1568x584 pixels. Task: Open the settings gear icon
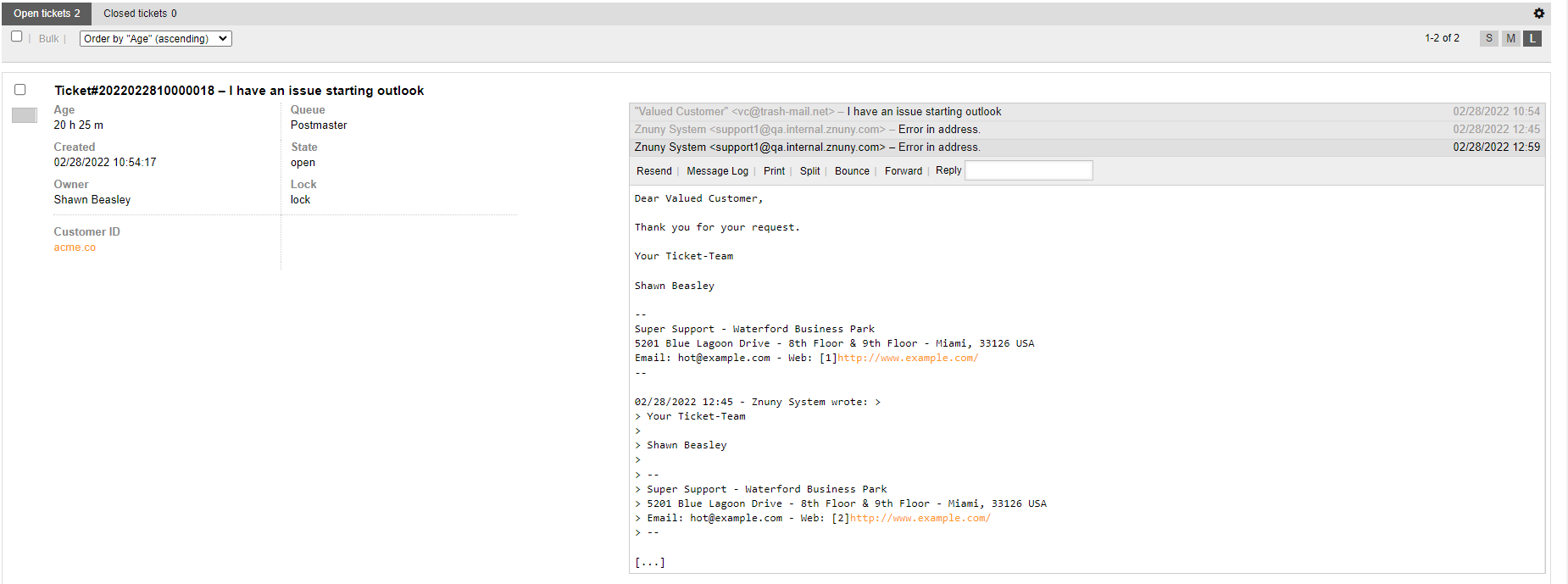[1538, 14]
